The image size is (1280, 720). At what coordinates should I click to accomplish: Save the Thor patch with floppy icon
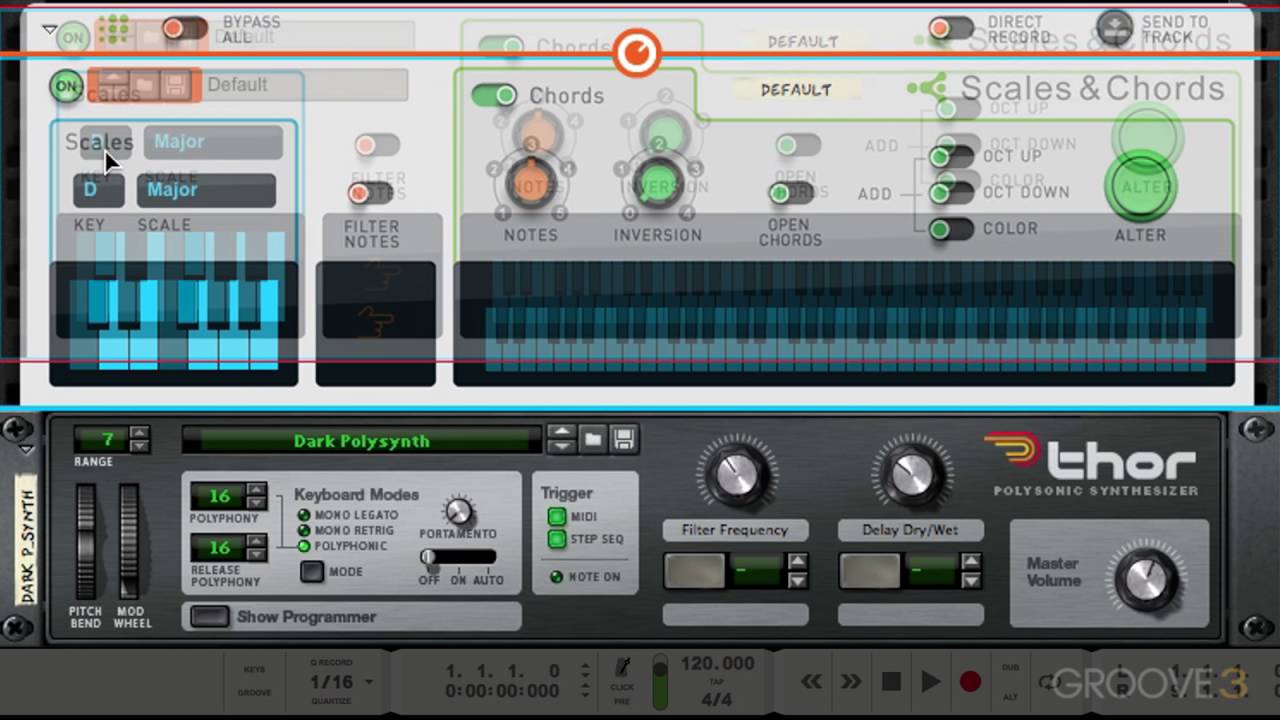click(624, 439)
